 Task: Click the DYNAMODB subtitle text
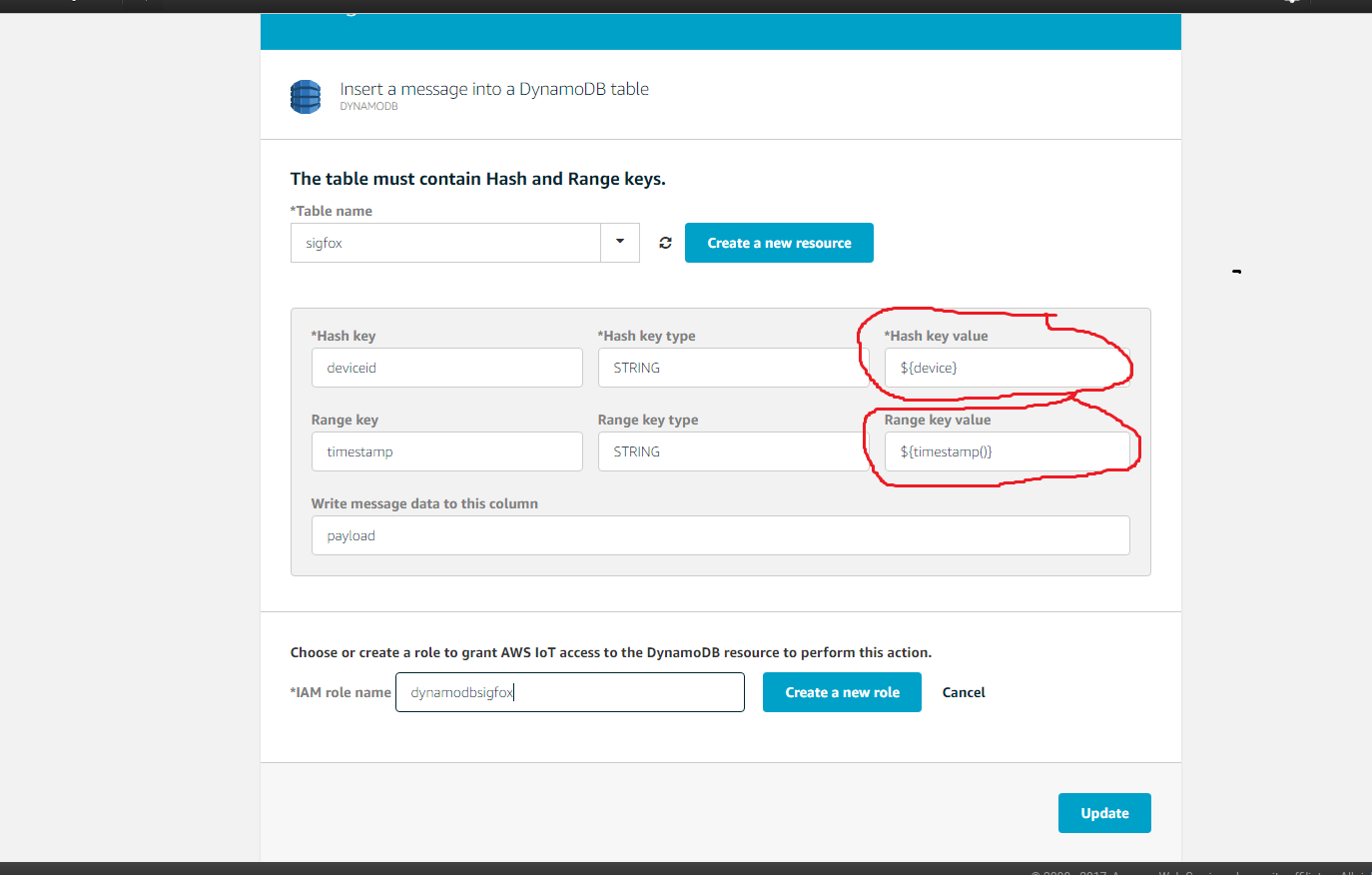pos(368,106)
